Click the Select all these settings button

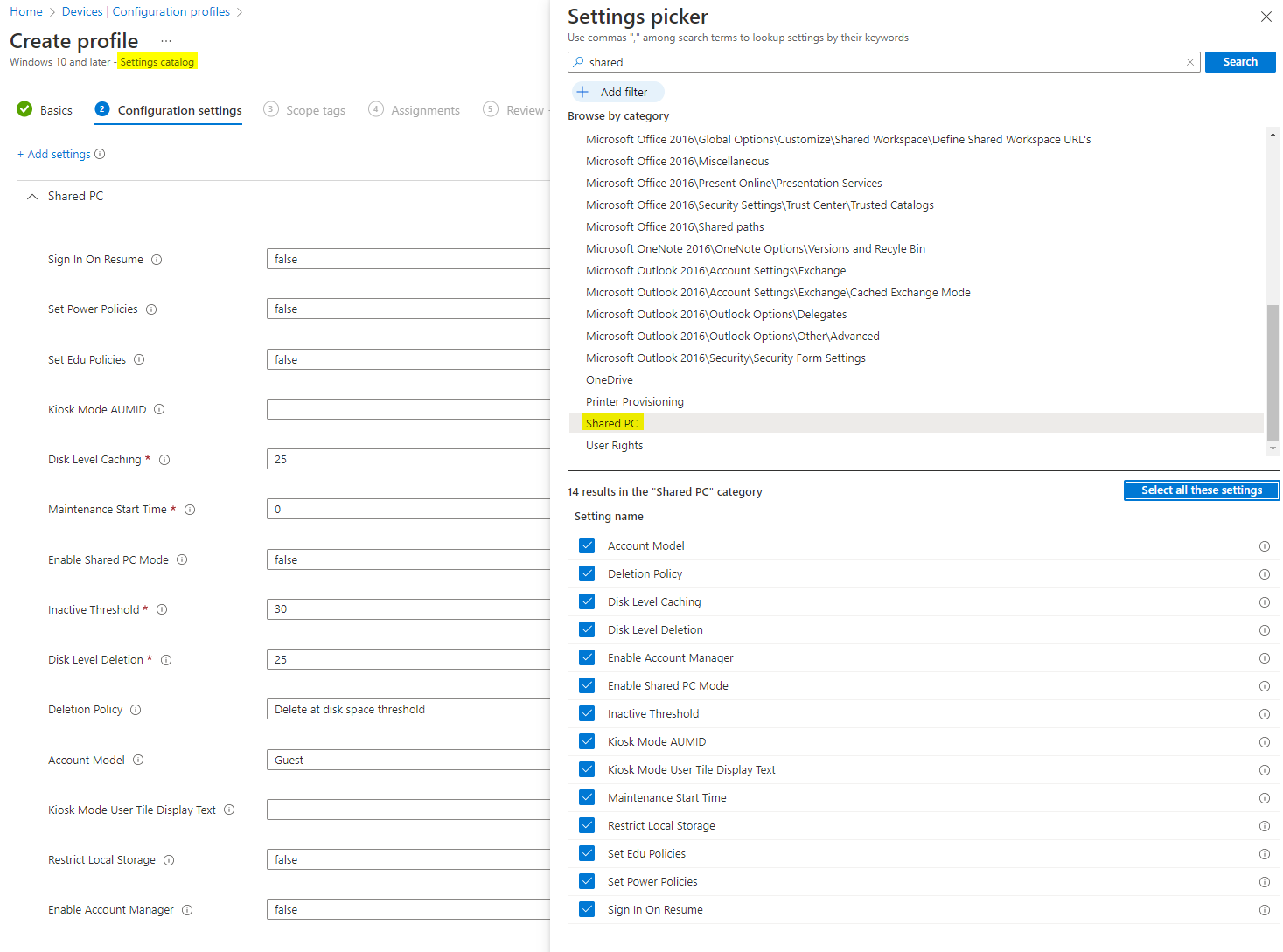click(1201, 490)
